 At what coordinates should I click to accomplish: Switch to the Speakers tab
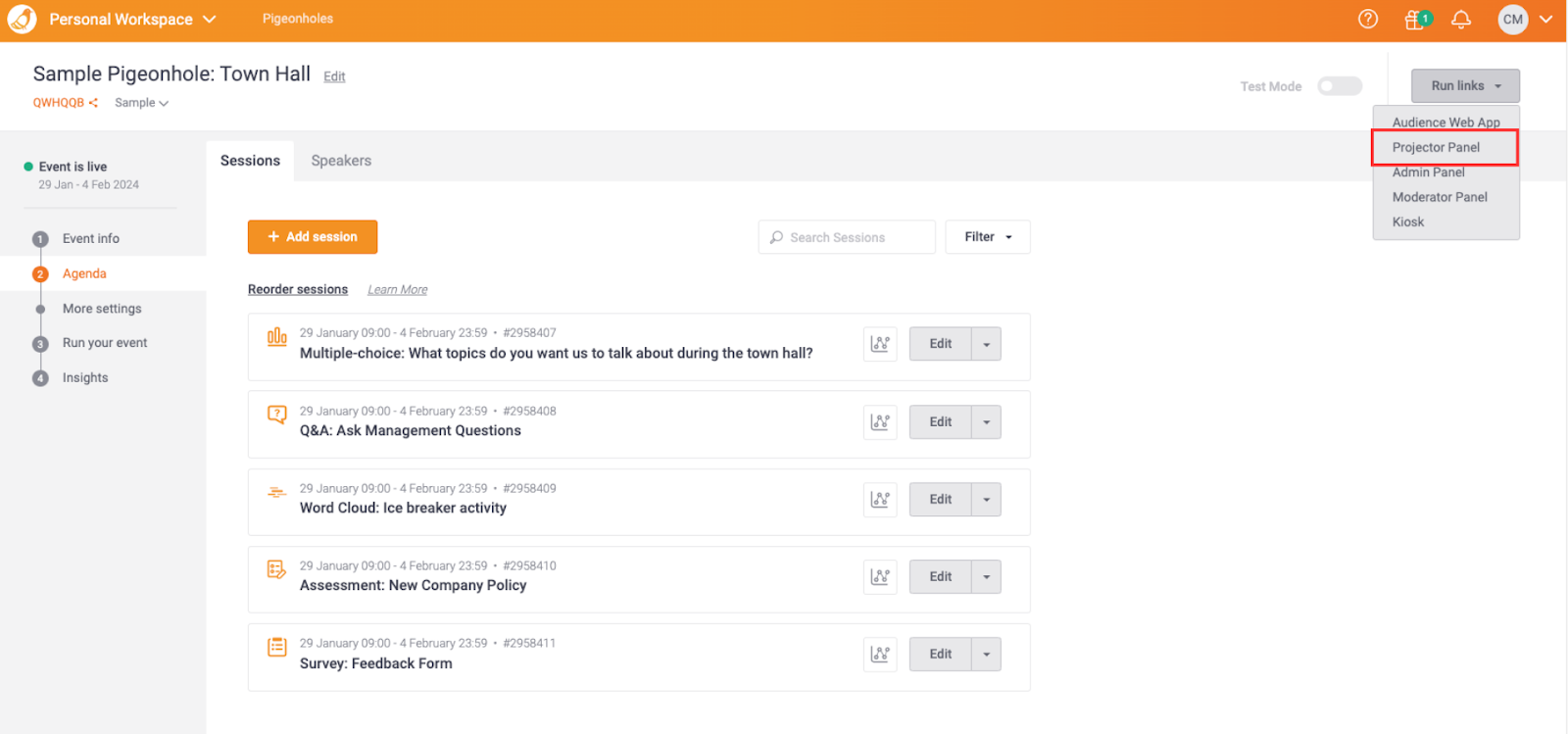coord(341,161)
